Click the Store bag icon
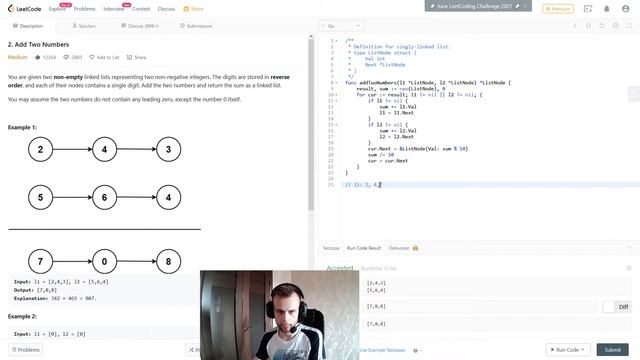Screen dimensions: 640x360 coord(186,9)
